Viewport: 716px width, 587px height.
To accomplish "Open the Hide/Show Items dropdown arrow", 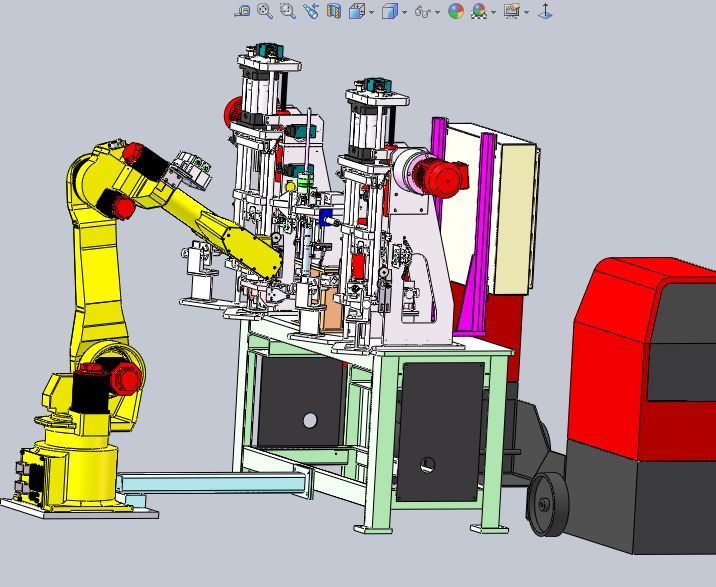I will click(x=438, y=12).
